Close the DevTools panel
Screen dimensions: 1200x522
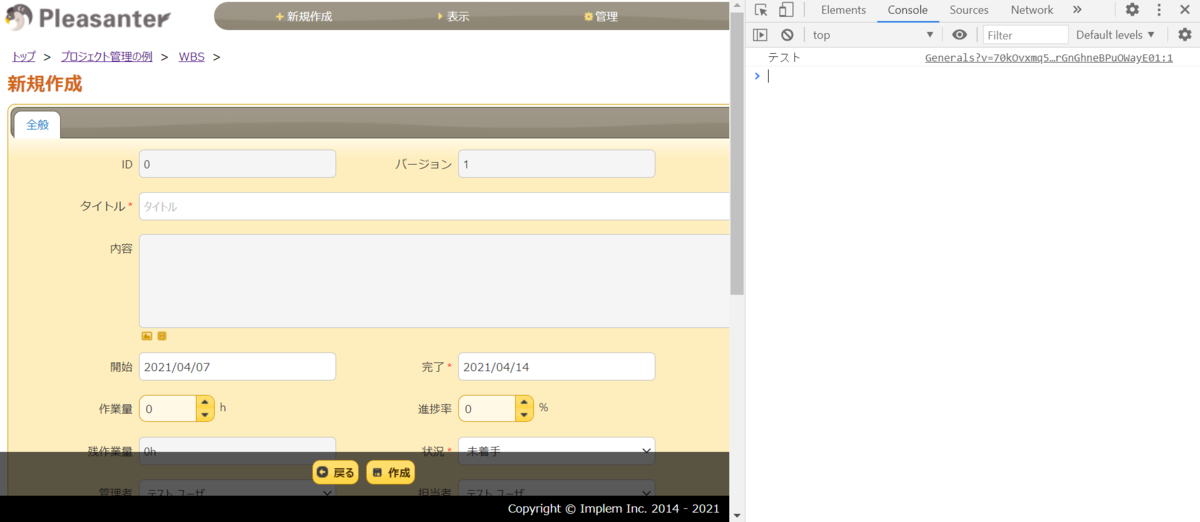1183,10
